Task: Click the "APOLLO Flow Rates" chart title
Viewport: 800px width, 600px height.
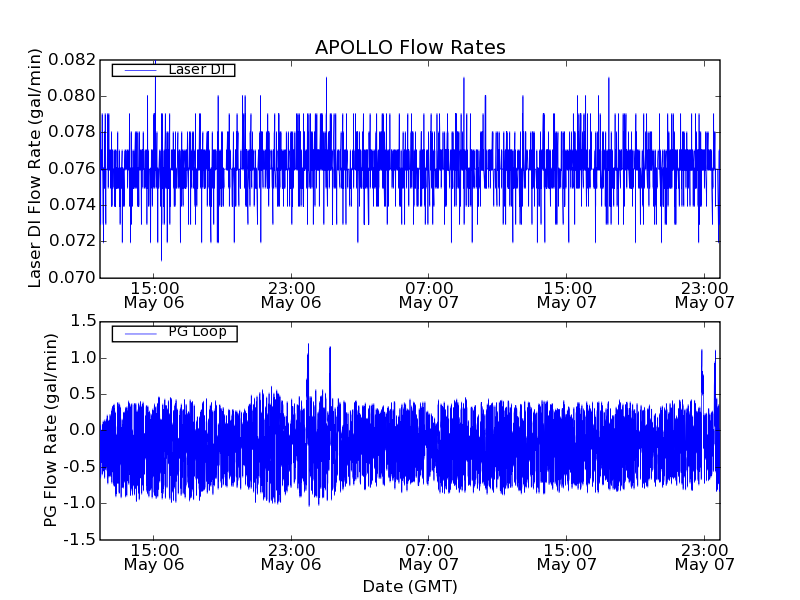Action: point(410,48)
